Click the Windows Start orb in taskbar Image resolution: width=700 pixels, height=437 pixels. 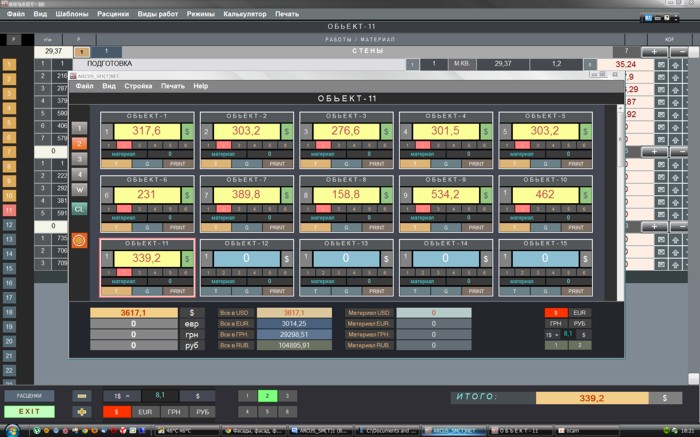click(x=12, y=429)
